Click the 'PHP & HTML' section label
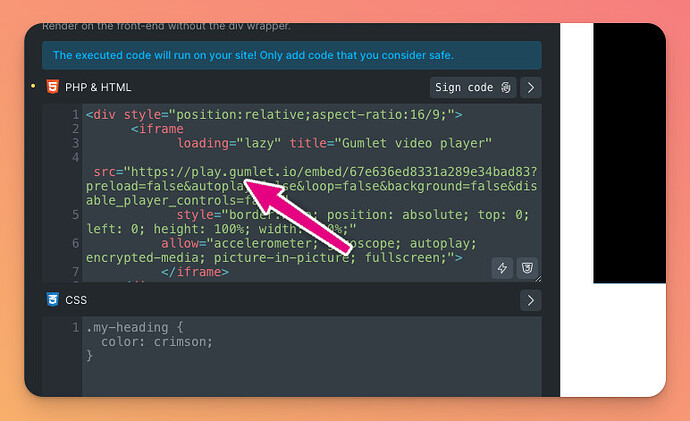This screenshot has height=421, width=690. [98, 88]
